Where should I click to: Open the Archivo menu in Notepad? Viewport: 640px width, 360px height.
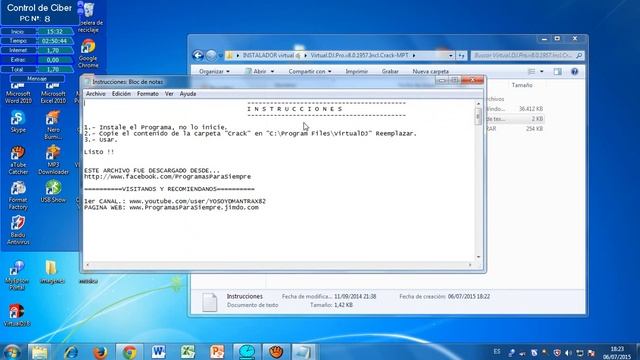(96, 94)
